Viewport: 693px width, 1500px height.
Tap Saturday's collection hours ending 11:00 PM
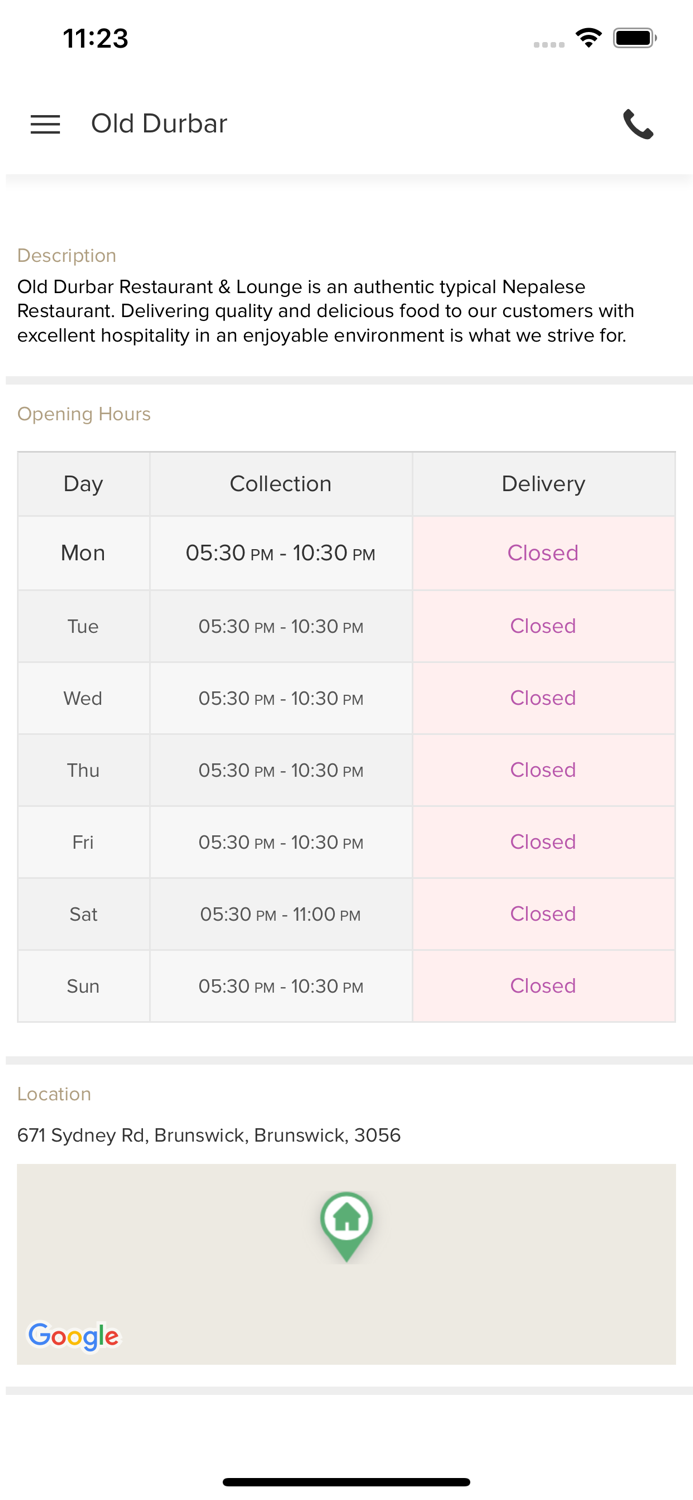(280, 914)
